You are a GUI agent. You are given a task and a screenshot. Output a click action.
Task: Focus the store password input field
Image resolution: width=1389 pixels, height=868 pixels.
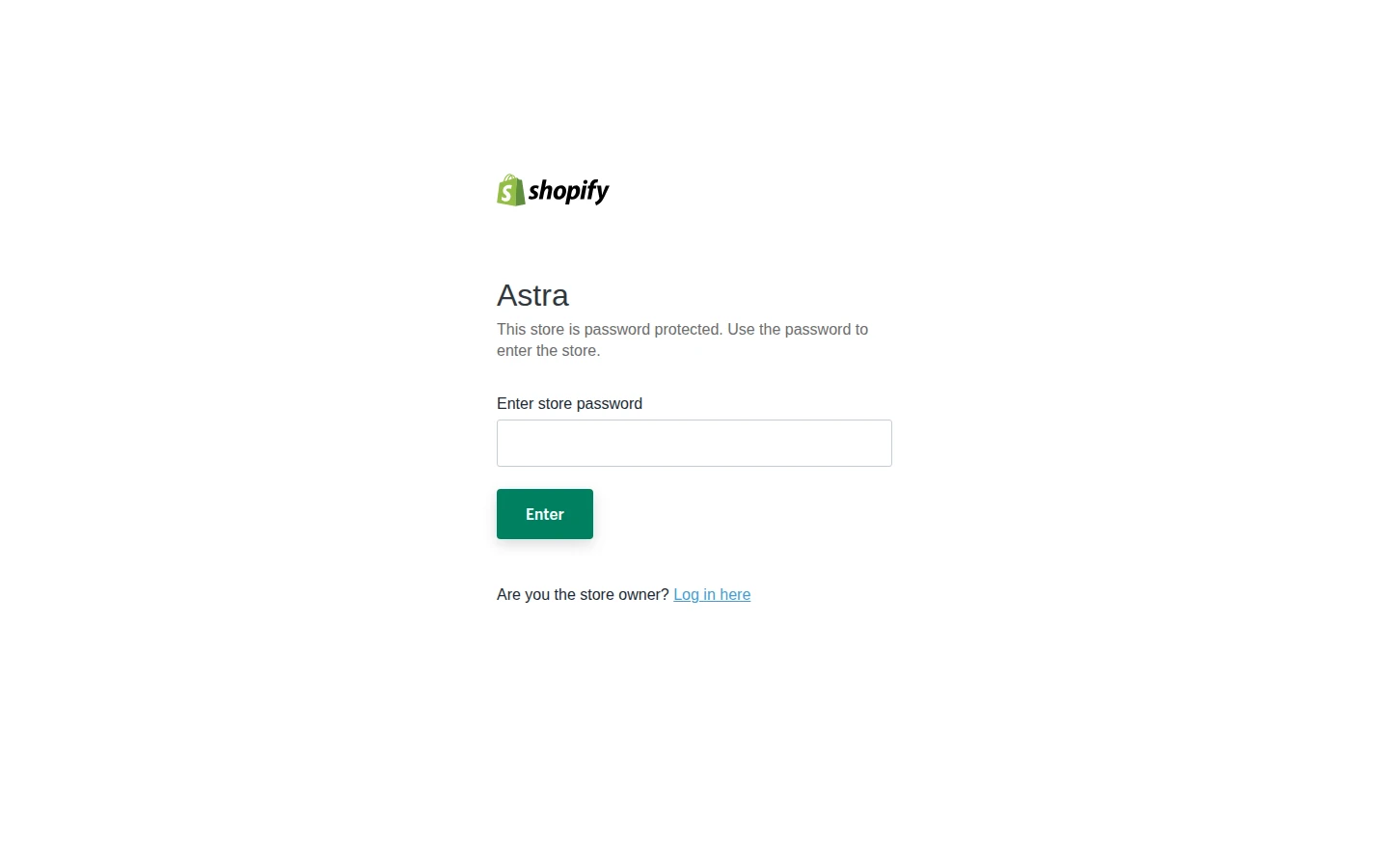(694, 443)
